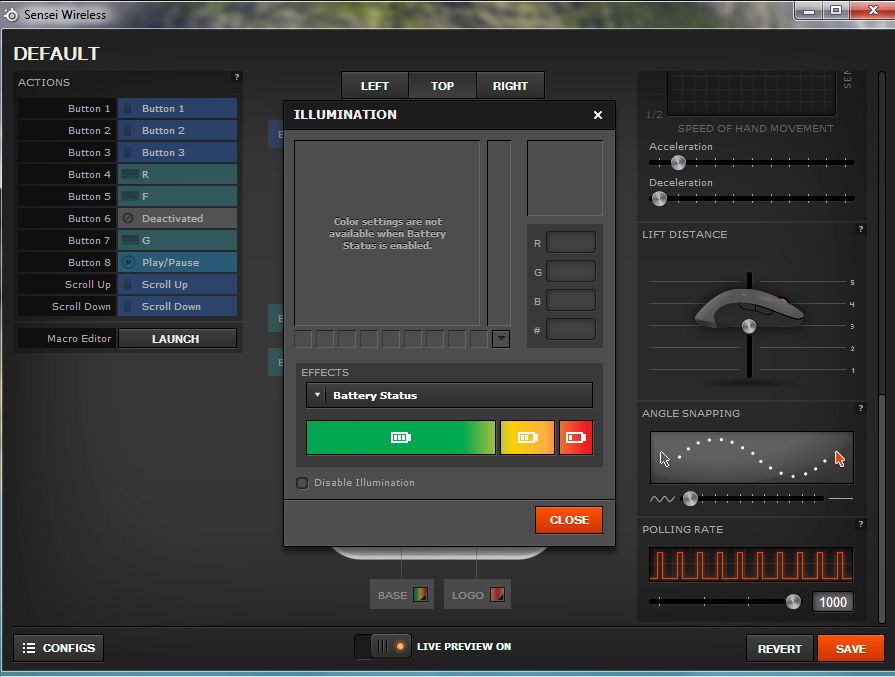Click the help question mark in Actions panel
The height and width of the screenshot is (677, 895).
pyautogui.click(x=237, y=77)
